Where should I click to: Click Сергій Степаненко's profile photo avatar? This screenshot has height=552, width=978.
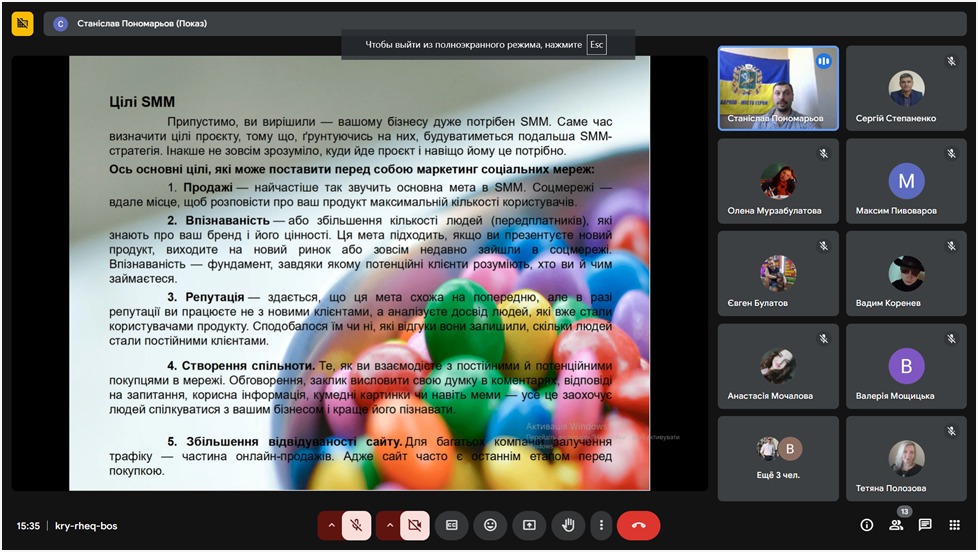click(906, 88)
